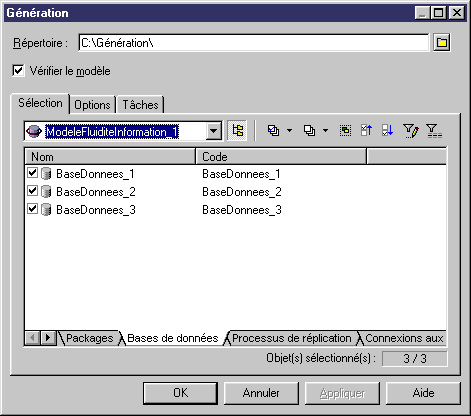Uncheck the Vérifier le modèle checkbox

click(x=18, y=71)
